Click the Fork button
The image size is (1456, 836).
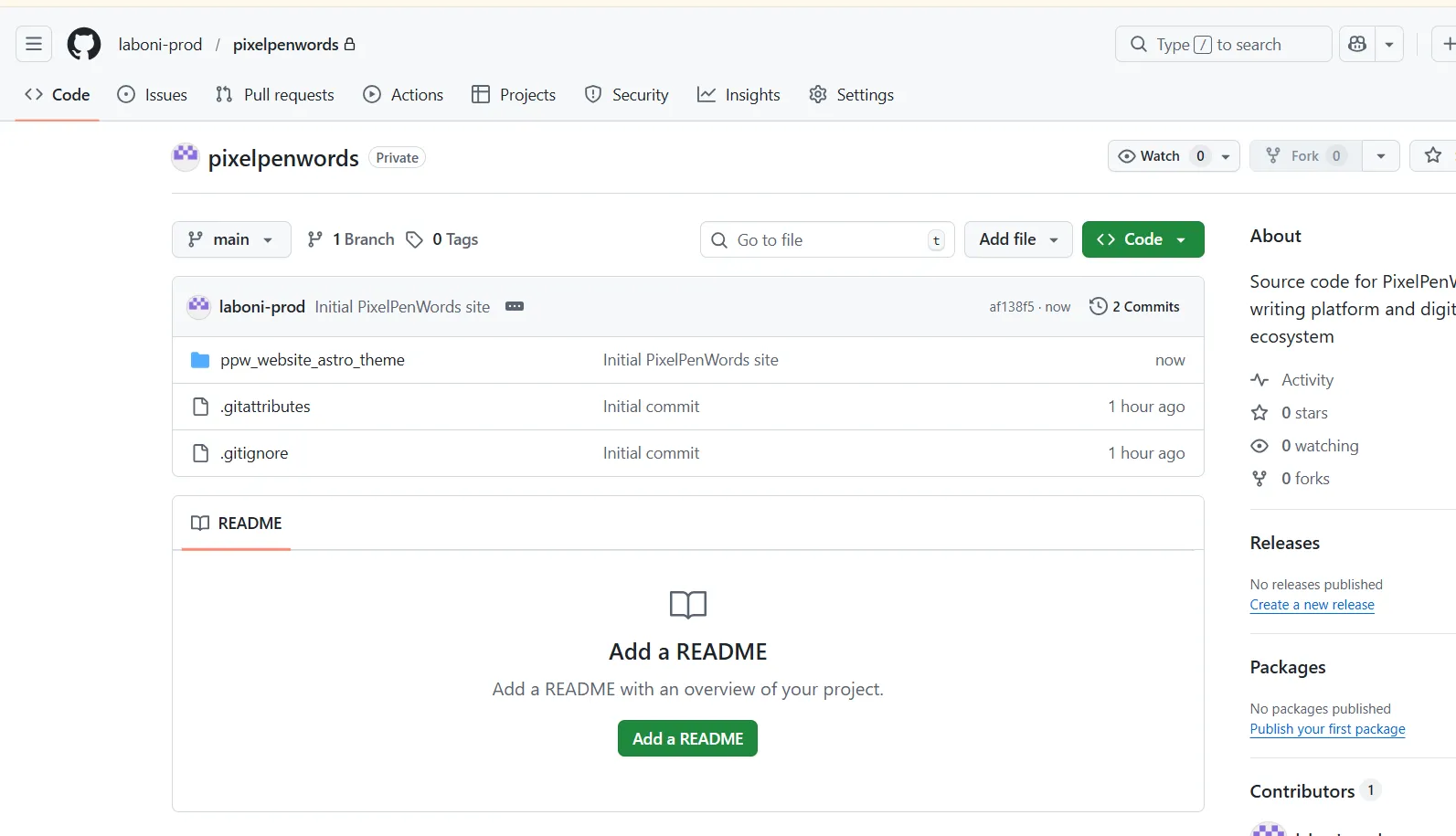click(x=1306, y=156)
